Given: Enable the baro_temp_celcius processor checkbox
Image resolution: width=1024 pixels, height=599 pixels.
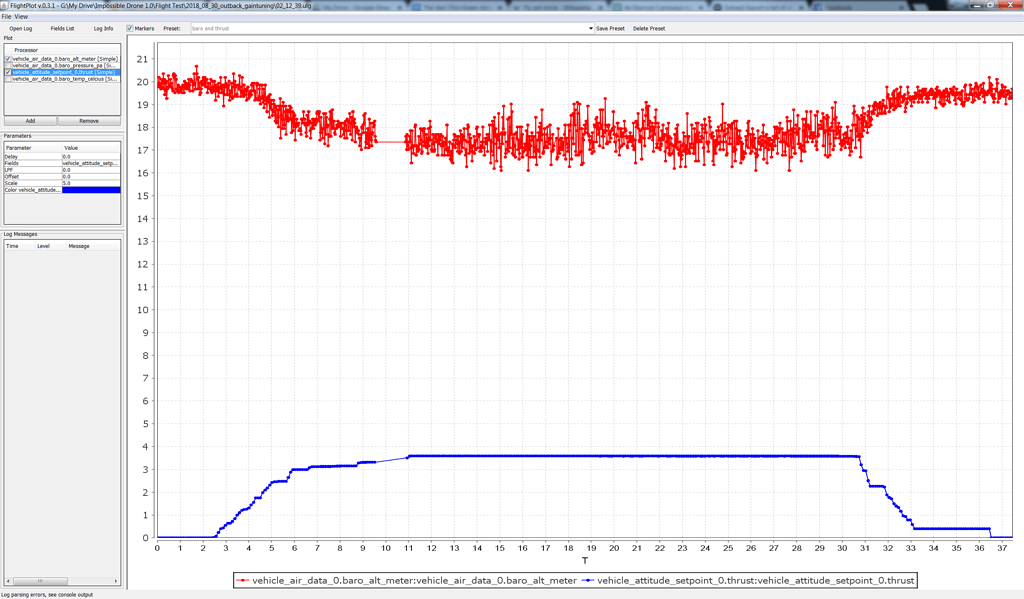Looking at the screenshot, I should coord(9,79).
